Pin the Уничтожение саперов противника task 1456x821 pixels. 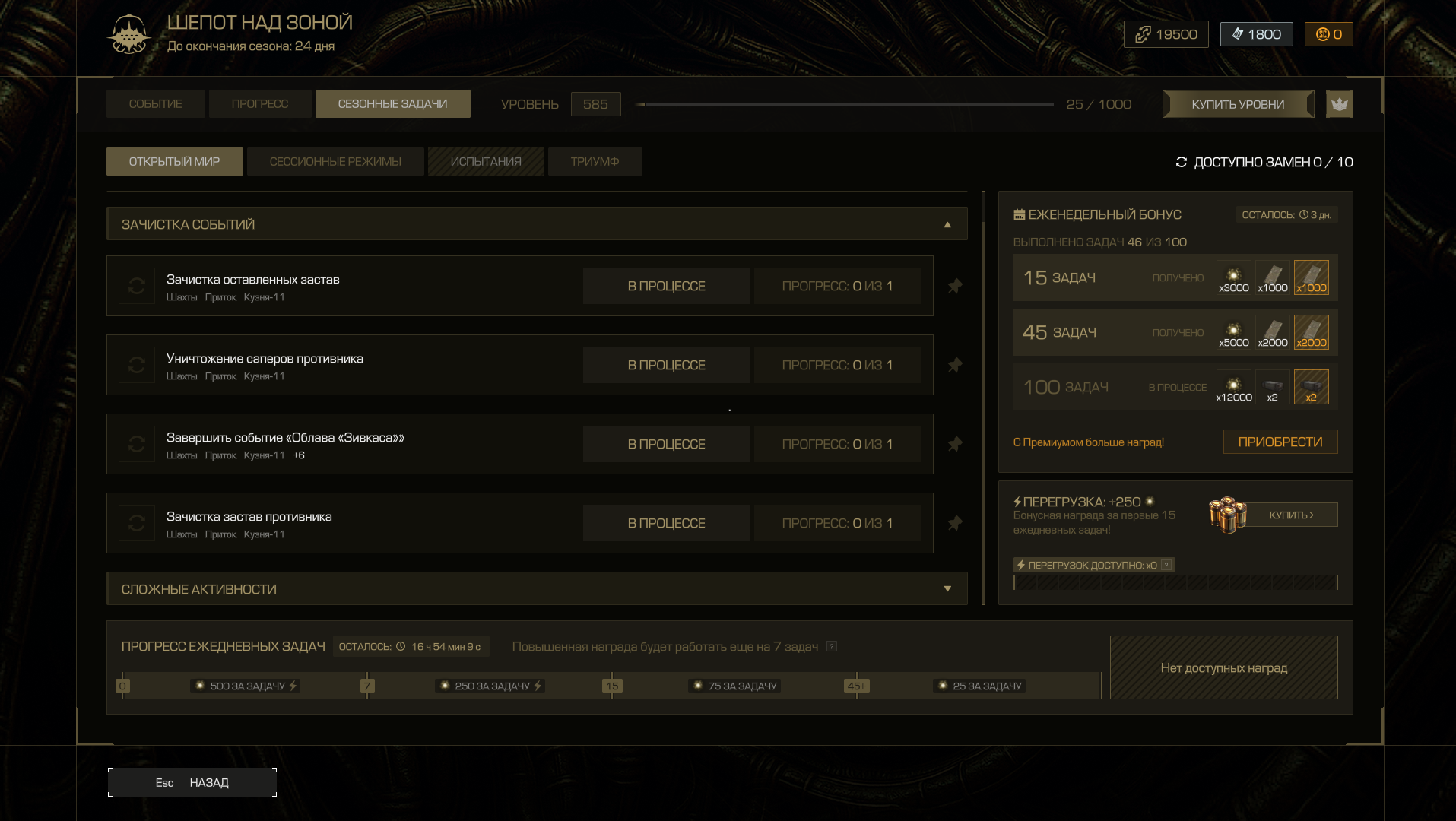coord(955,365)
